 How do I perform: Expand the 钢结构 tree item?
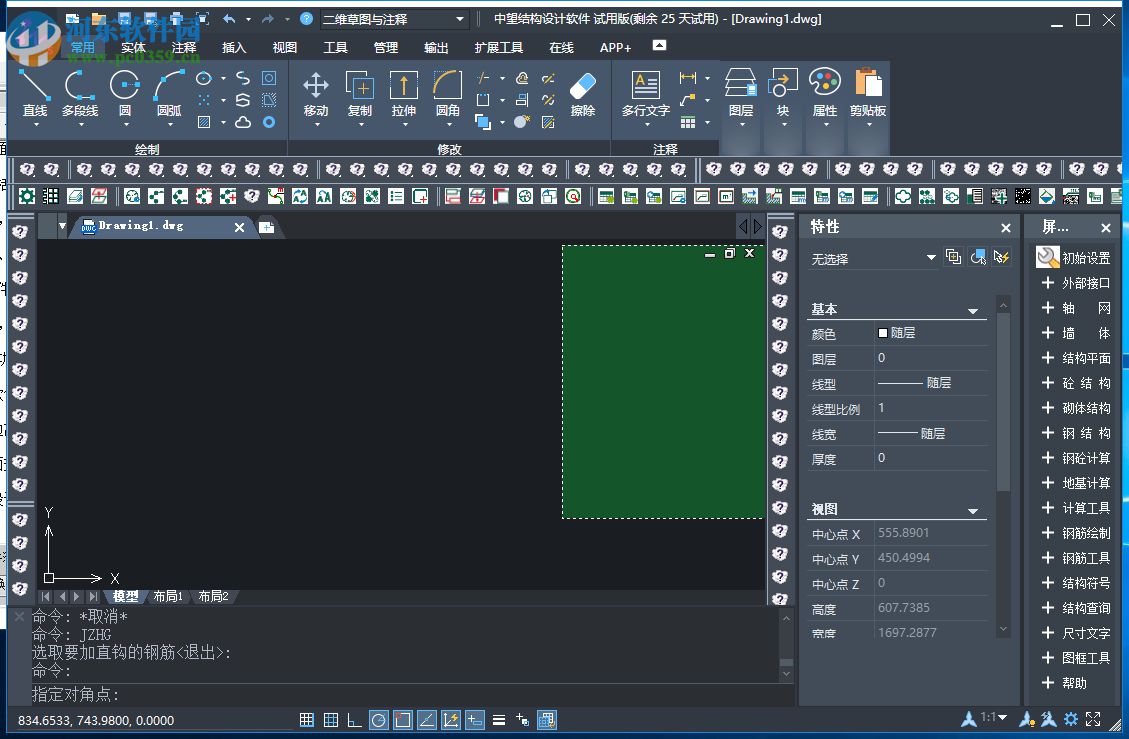click(1048, 433)
